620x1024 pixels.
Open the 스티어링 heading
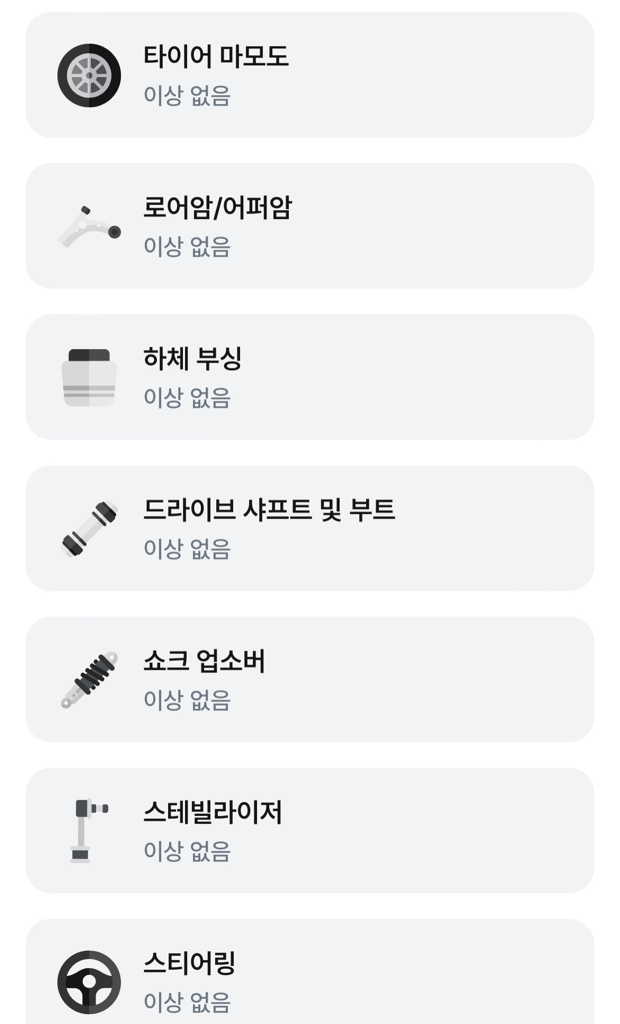pyautogui.click(x=189, y=963)
